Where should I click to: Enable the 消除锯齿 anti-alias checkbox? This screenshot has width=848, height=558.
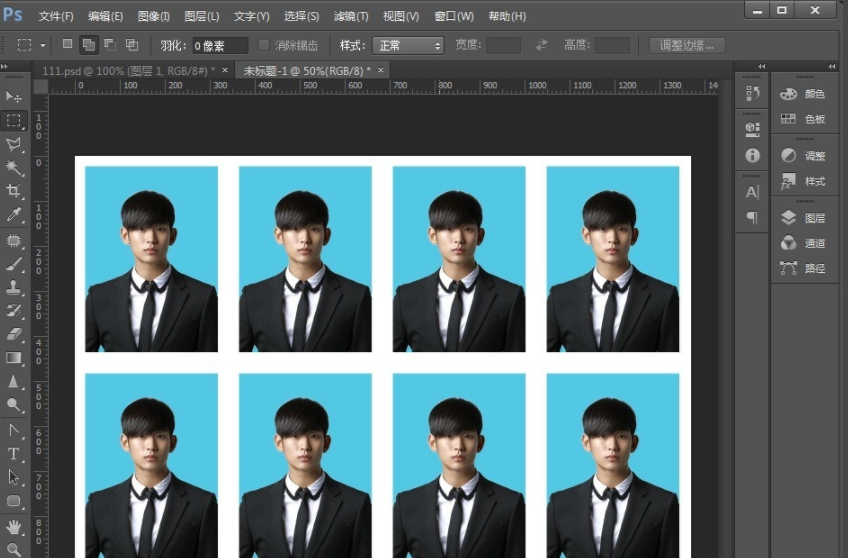(264, 45)
